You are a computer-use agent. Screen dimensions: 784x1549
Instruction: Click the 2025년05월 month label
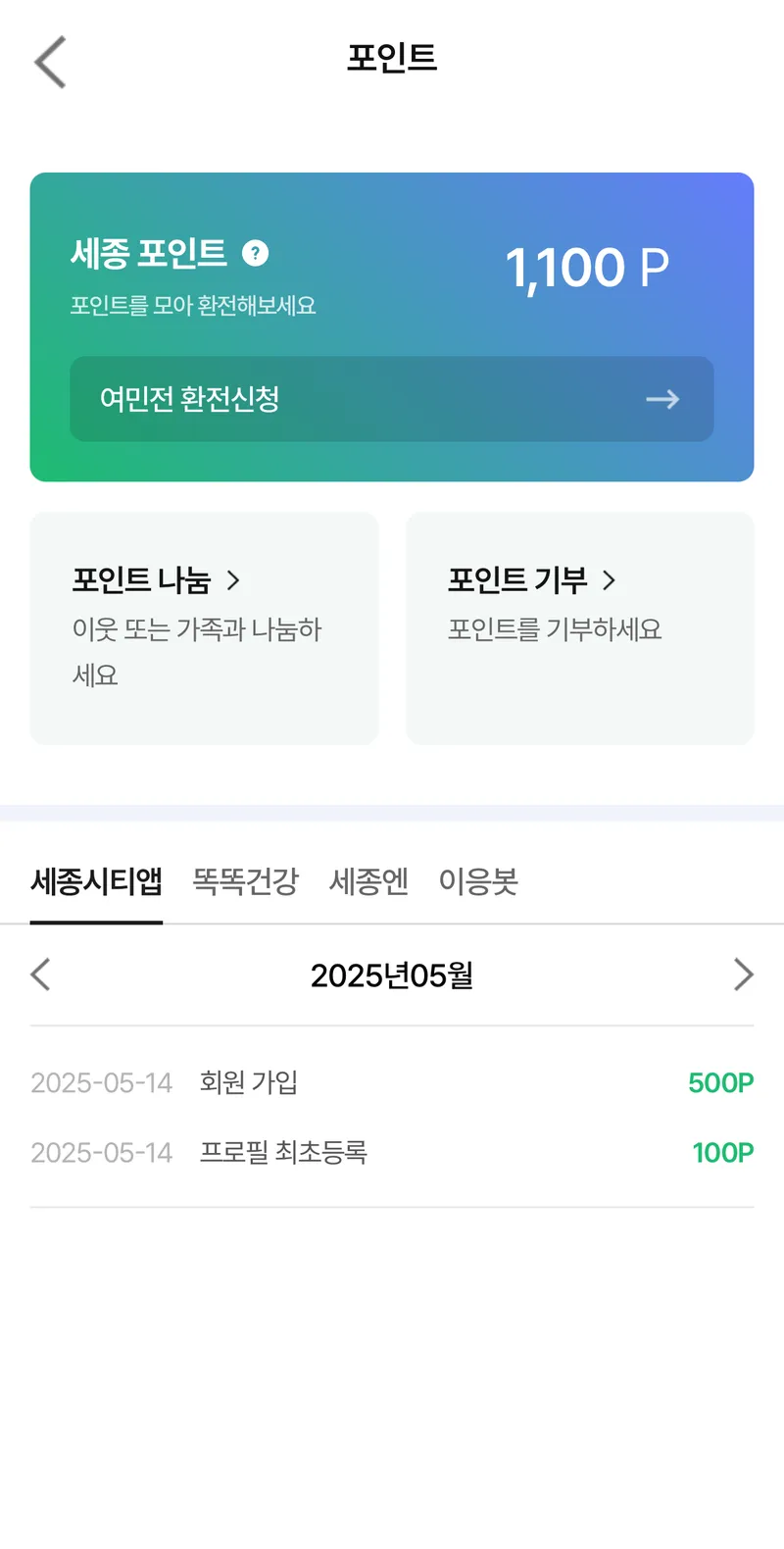[392, 975]
